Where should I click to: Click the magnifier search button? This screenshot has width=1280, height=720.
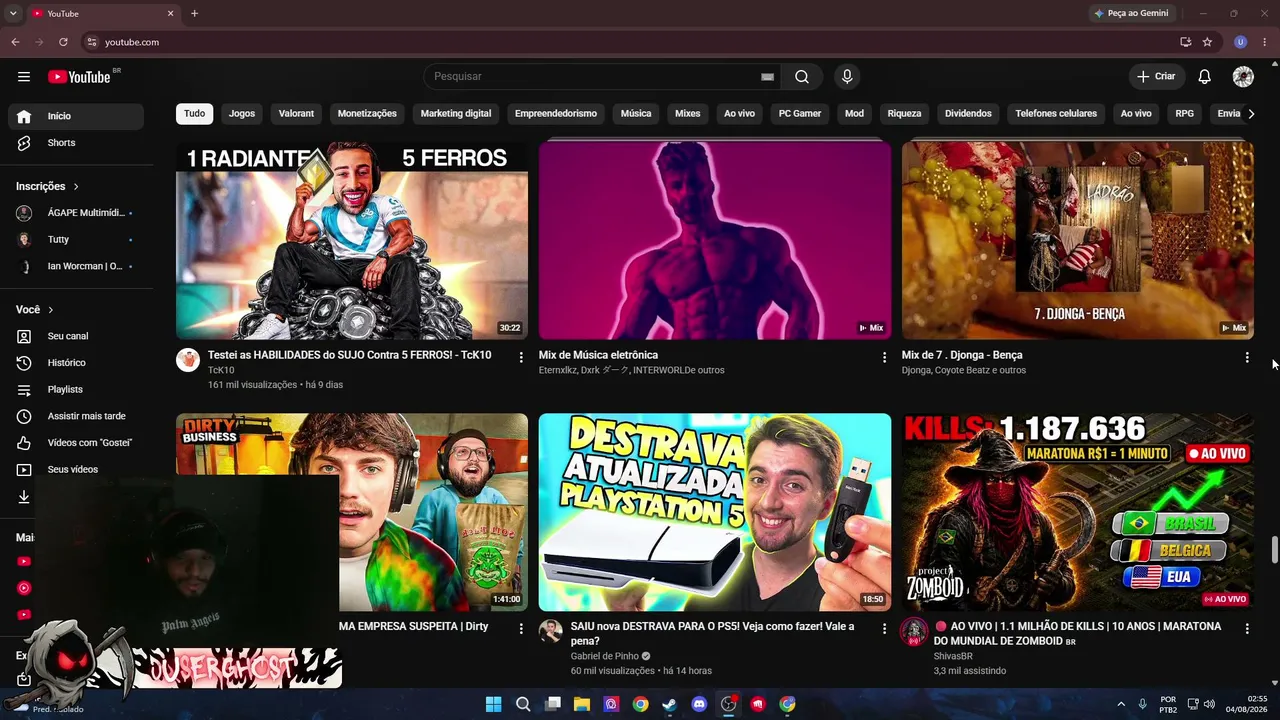point(802,77)
